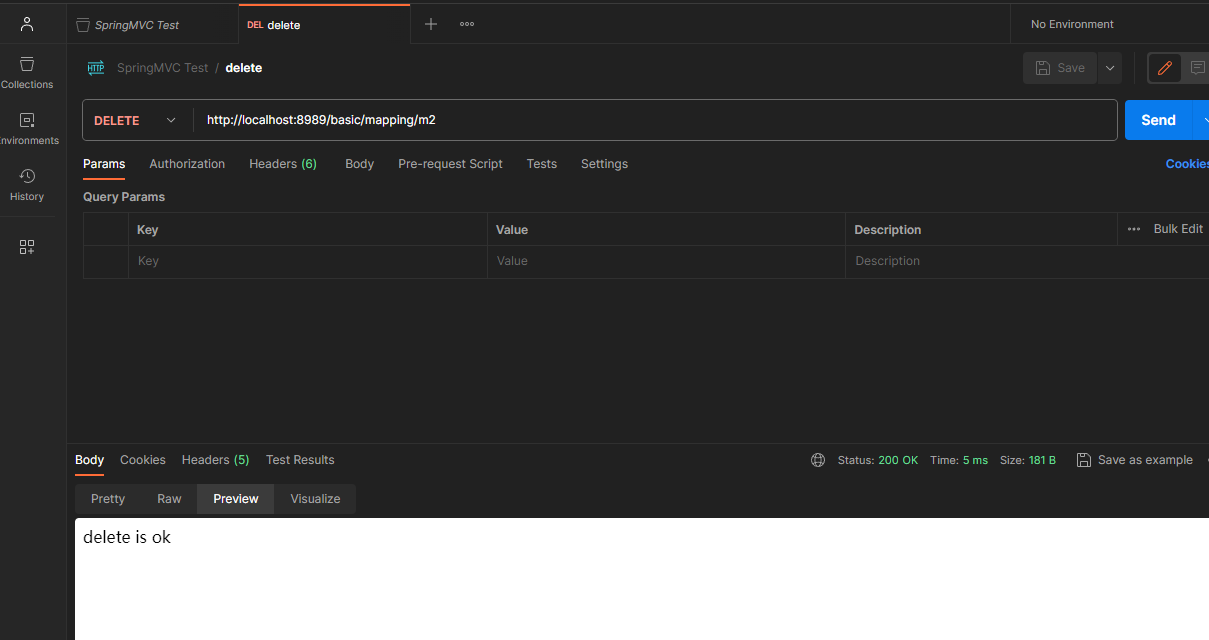1209x640 pixels.
Task: Open the request Body tab
Action: click(359, 164)
